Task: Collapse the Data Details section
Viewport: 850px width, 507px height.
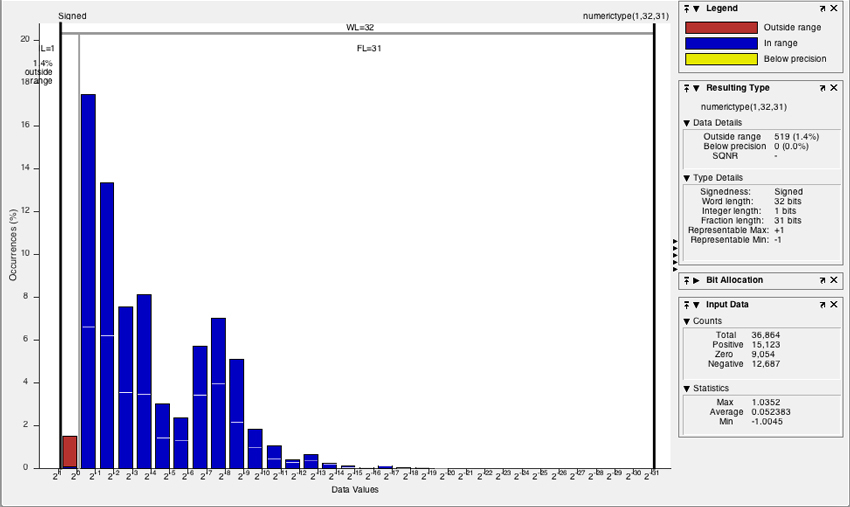Action: pos(687,123)
